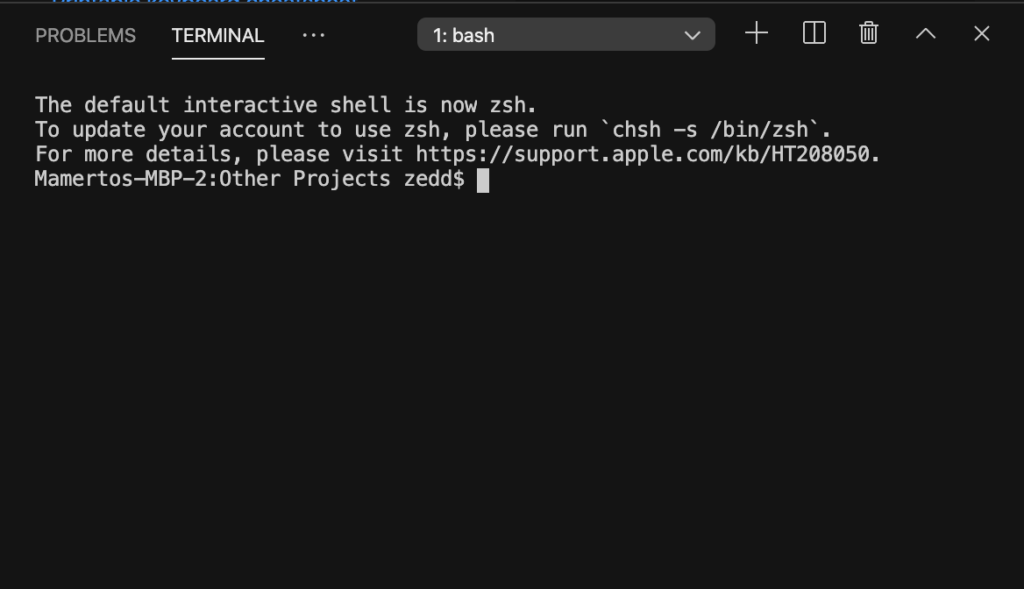Click "Other Projects" directory in the prompt

coord(305,179)
